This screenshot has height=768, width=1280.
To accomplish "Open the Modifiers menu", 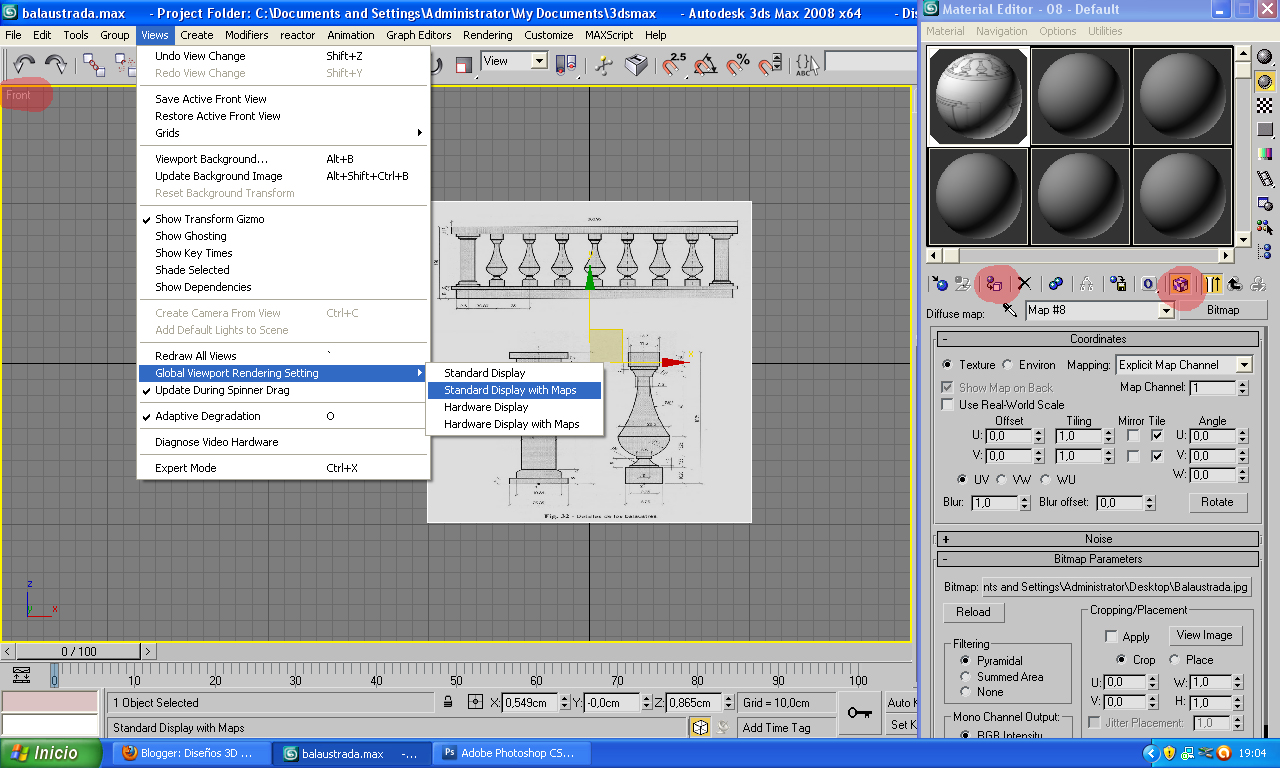I will (x=246, y=35).
